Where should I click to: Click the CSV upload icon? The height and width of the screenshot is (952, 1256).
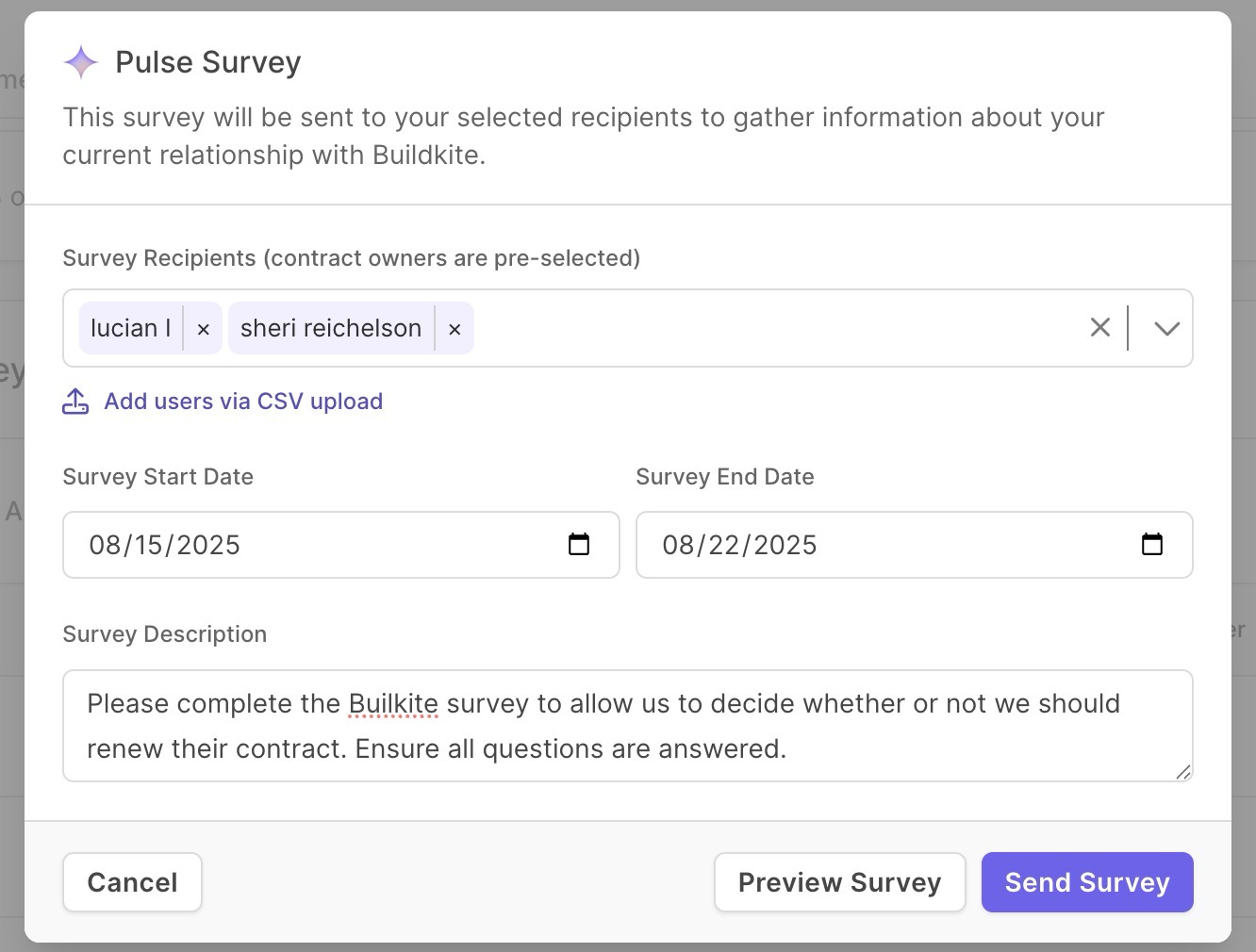pos(75,402)
